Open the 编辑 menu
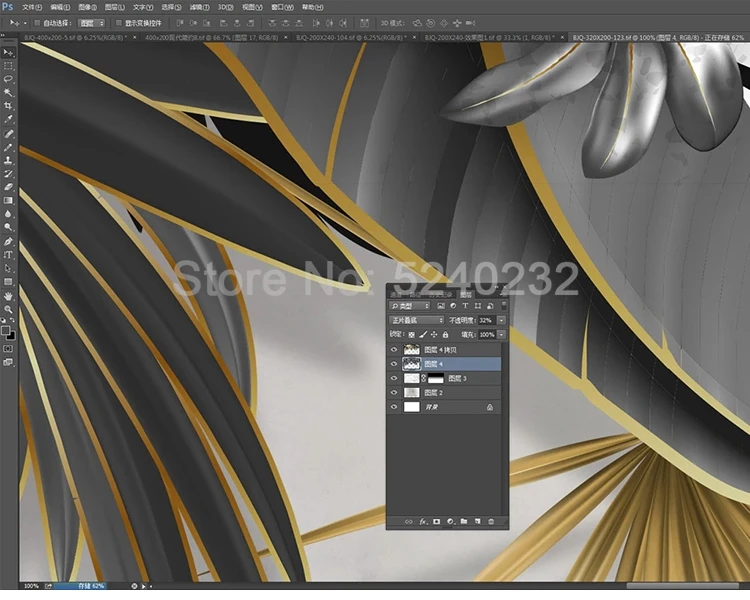Image resolution: width=750 pixels, height=600 pixels. tap(60, 7)
